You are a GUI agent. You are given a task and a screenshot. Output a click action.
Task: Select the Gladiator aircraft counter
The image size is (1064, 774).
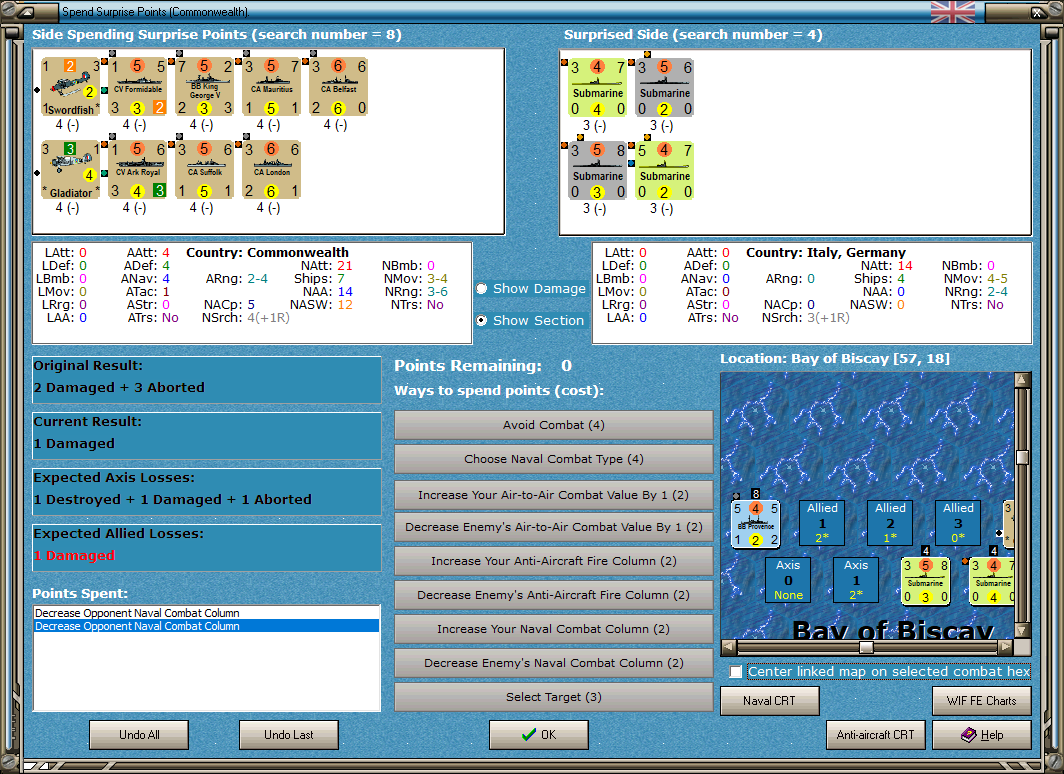71,170
